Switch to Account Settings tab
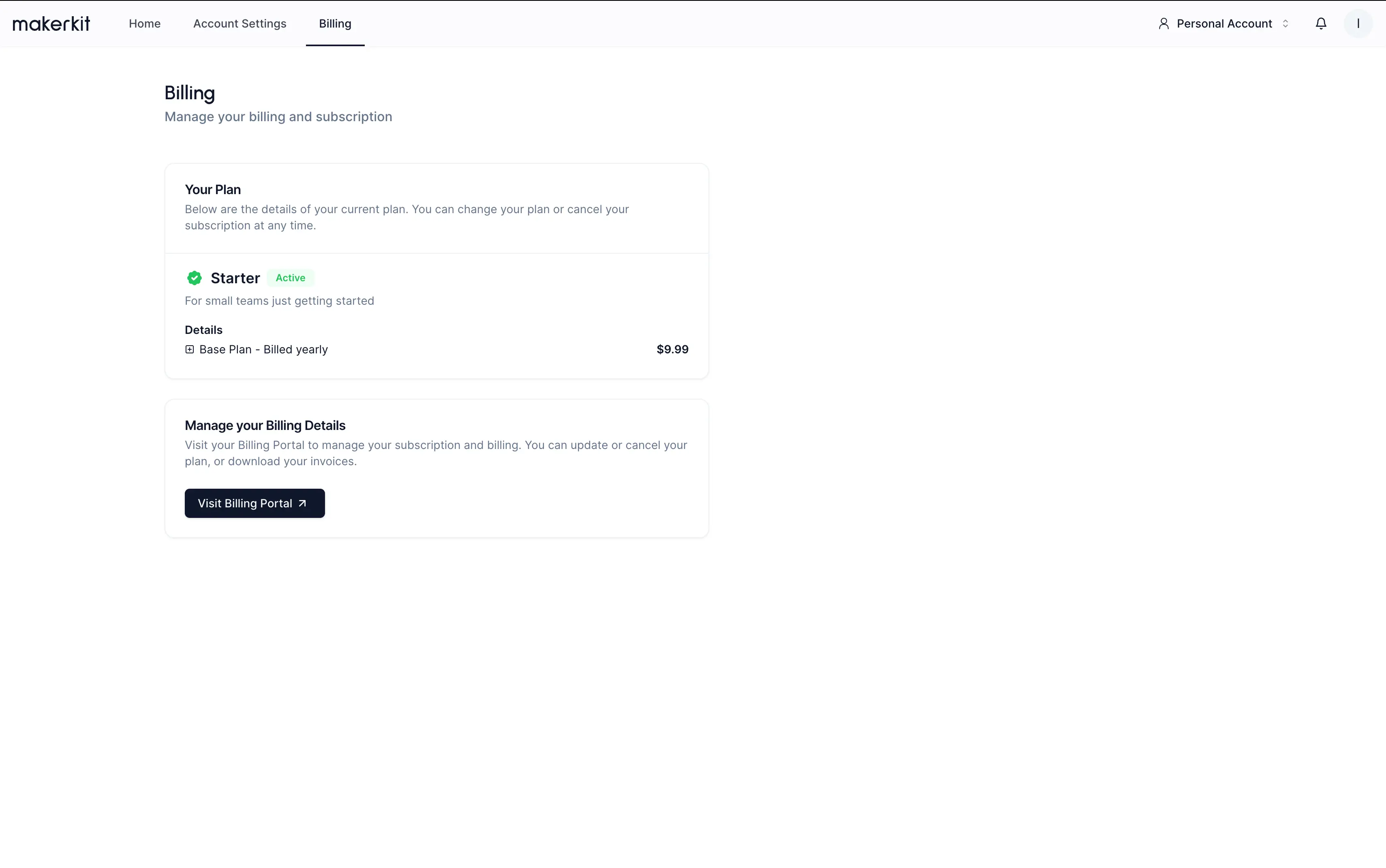 [x=240, y=24]
